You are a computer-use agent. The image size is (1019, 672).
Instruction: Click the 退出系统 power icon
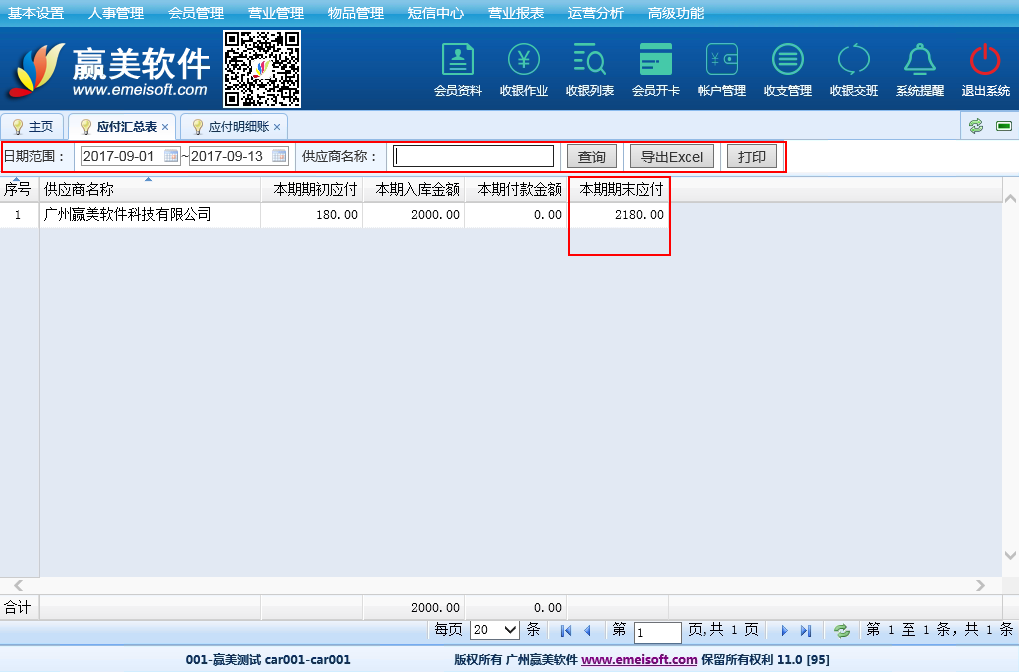click(985, 61)
